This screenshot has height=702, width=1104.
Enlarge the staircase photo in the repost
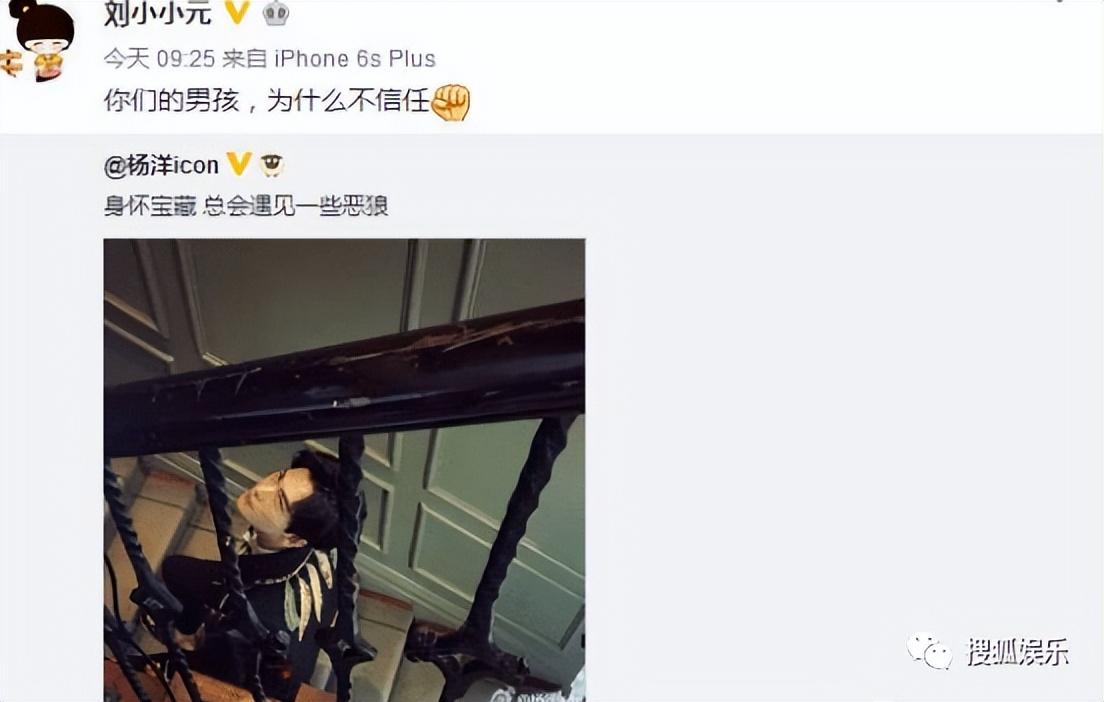click(x=344, y=470)
